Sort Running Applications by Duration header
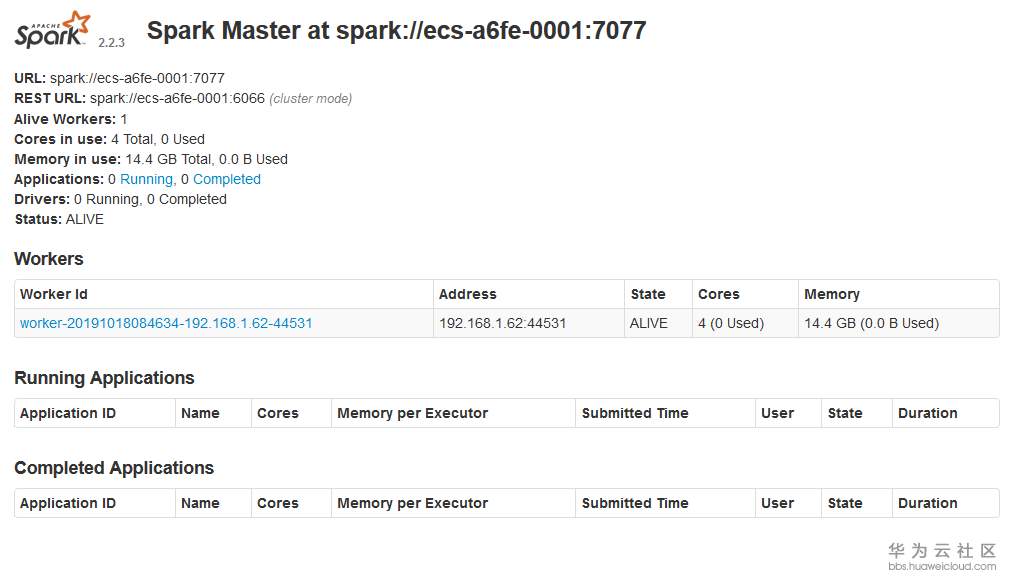Screen dimensions: 1010x581 point(928,413)
